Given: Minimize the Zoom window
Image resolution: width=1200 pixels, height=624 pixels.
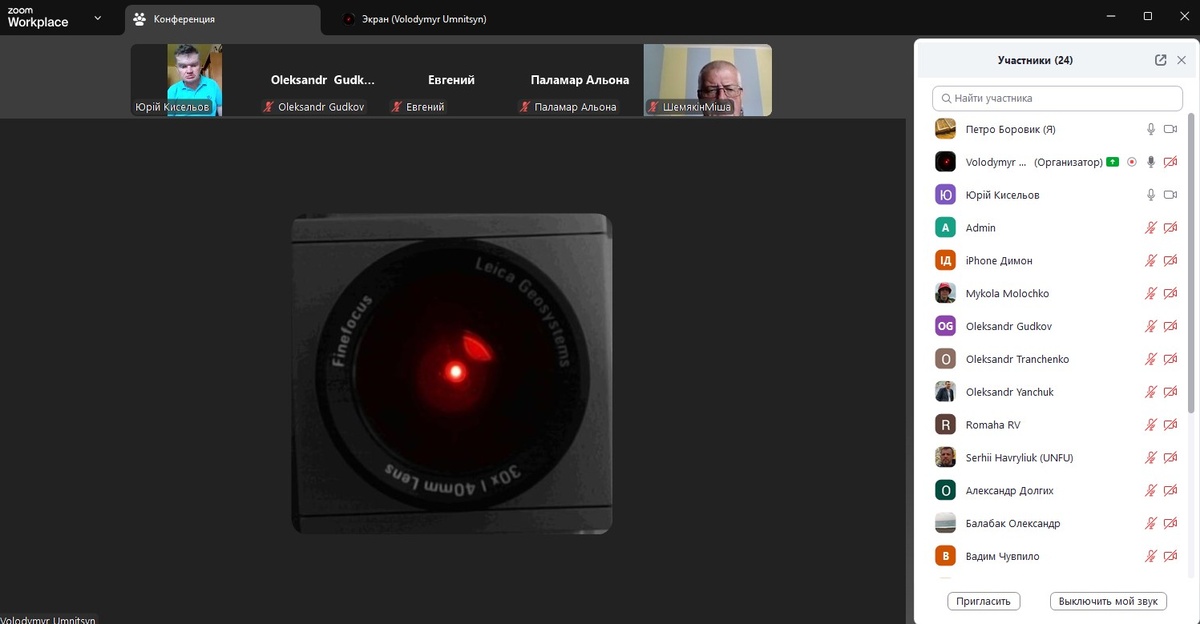Looking at the screenshot, I should pyautogui.click(x=1113, y=17).
